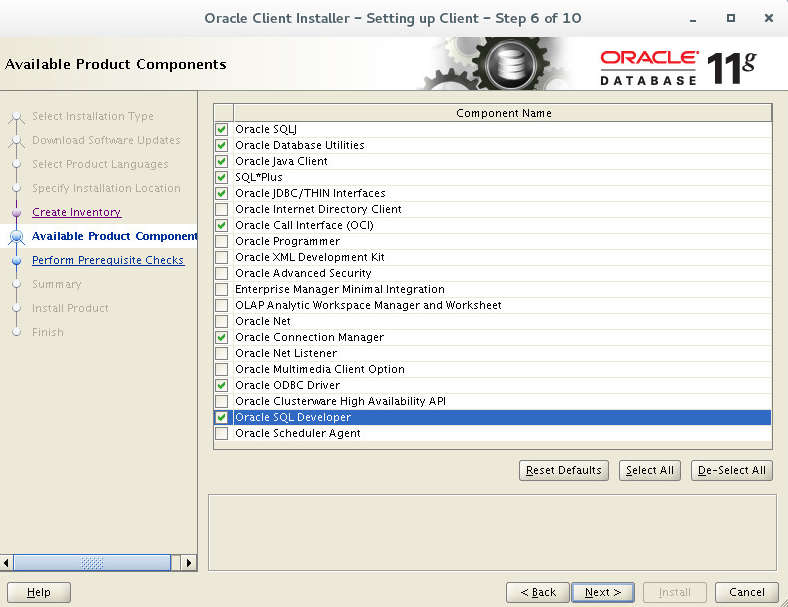Check Oracle Scheduler Agent checkbox
788x607 pixels.
coord(222,433)
